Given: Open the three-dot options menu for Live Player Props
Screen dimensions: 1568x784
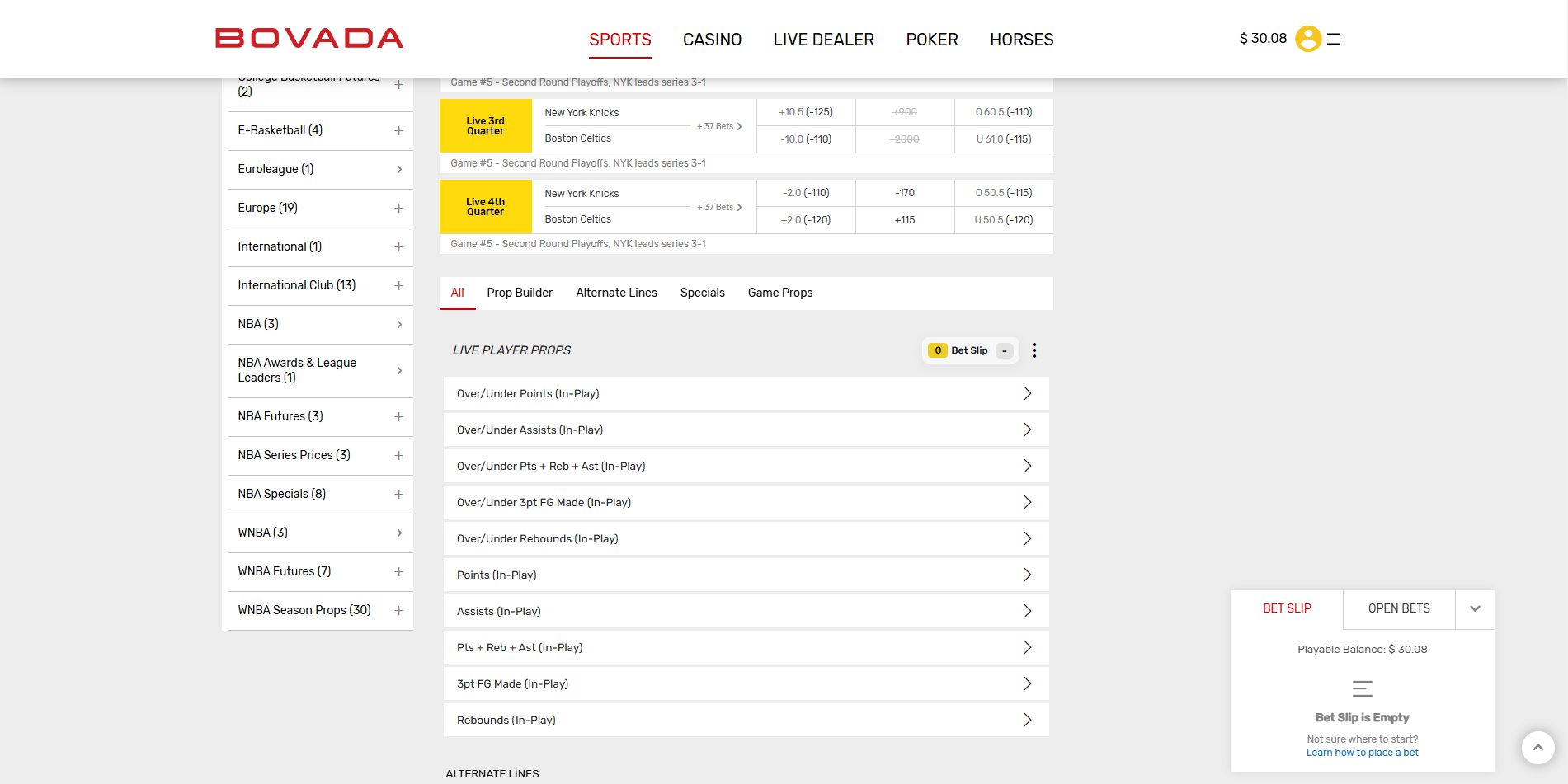Looking at the screenshot, I should click(1034, 350).
